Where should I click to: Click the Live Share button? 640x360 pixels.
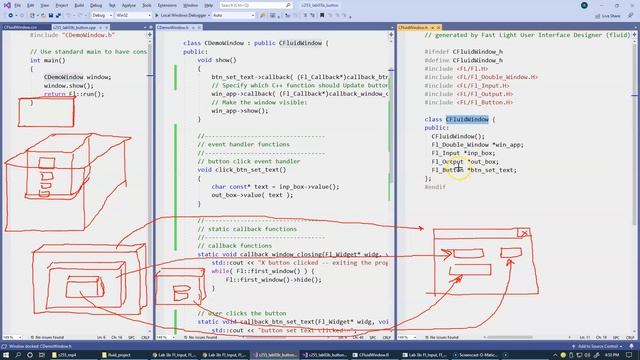coord(608,16)
